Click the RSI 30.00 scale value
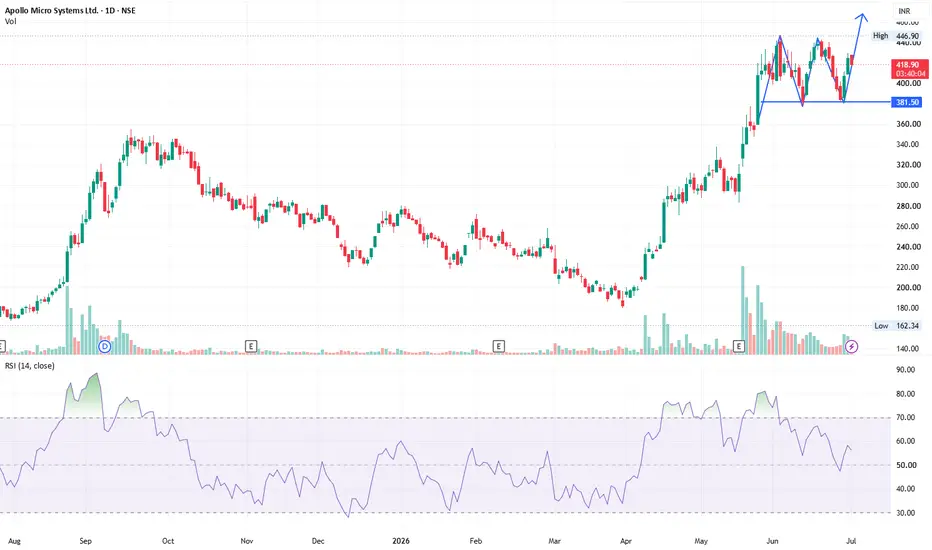 tap(905, 513)
